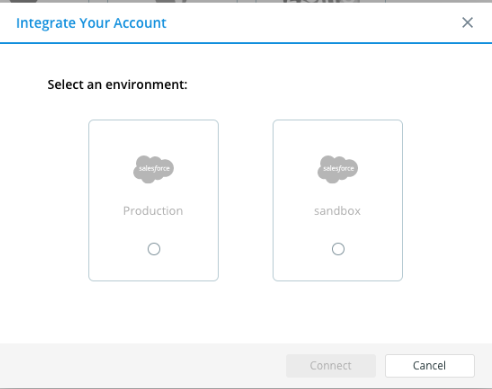Click blank space between the two environment cards
The height and width of the screenshot is (389, 492).
246,200
